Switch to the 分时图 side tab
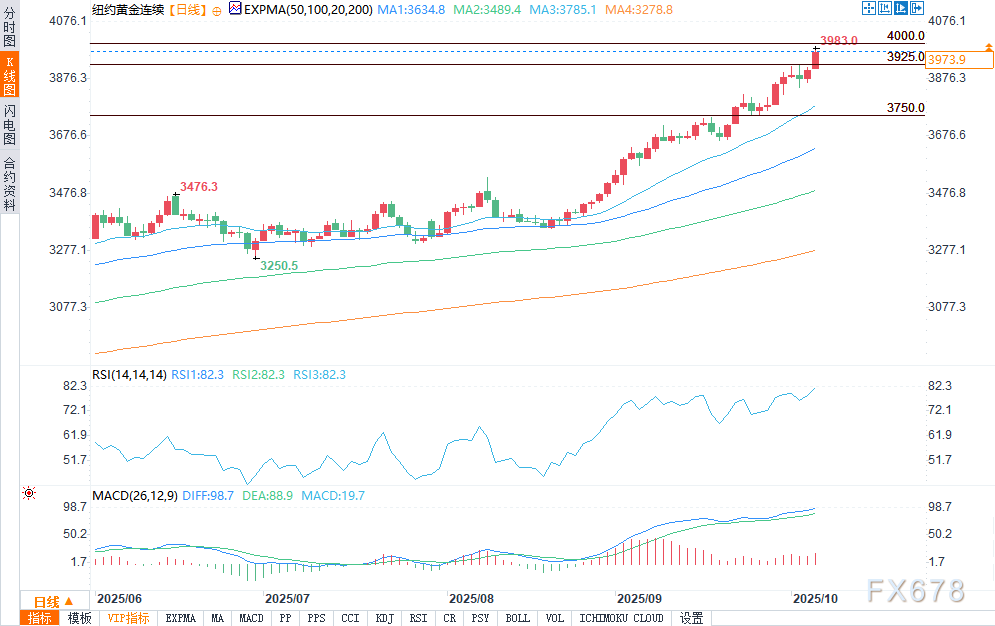Viewport: 995px width, 626px height. [9, 25]
